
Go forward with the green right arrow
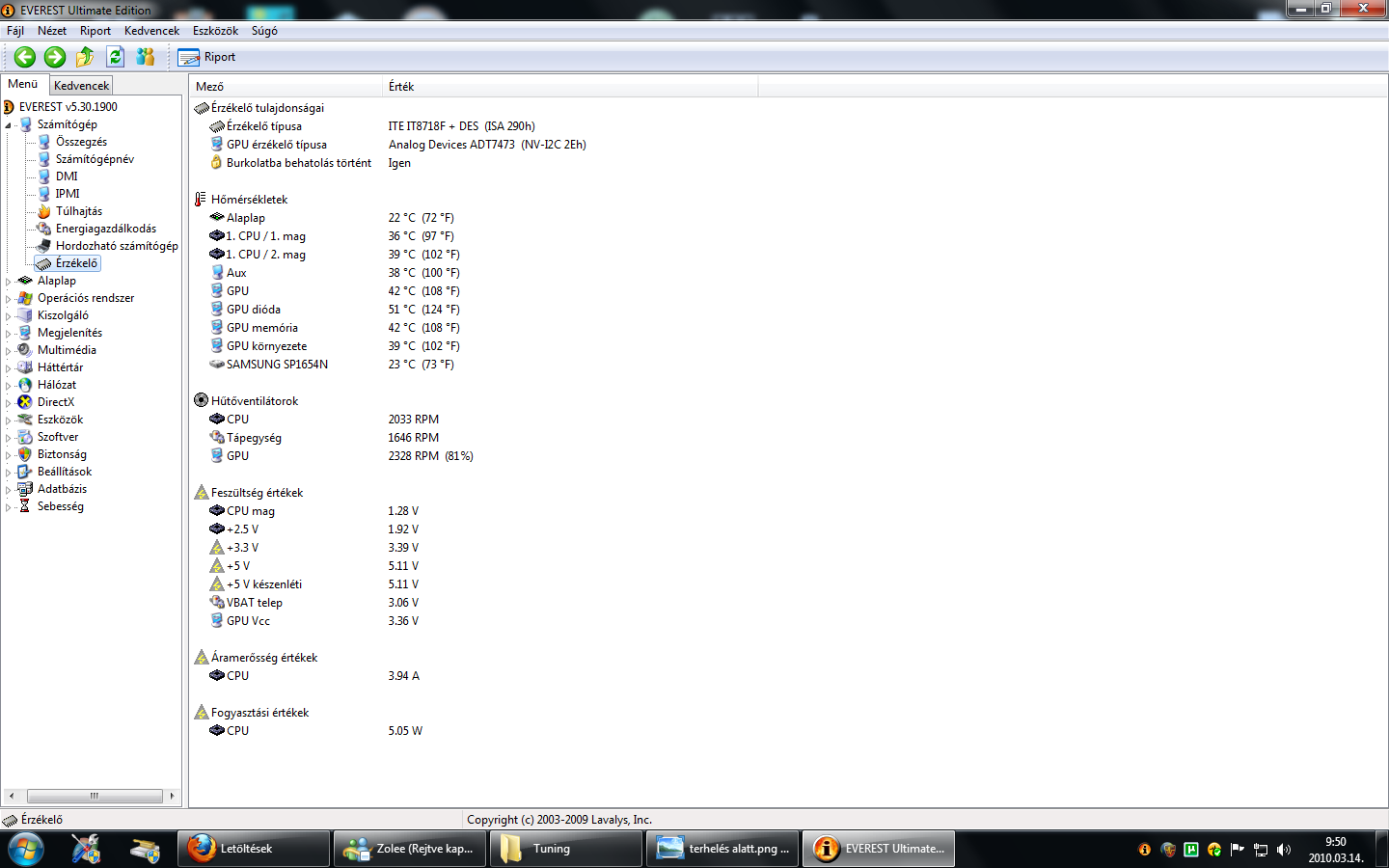point(55,57)
